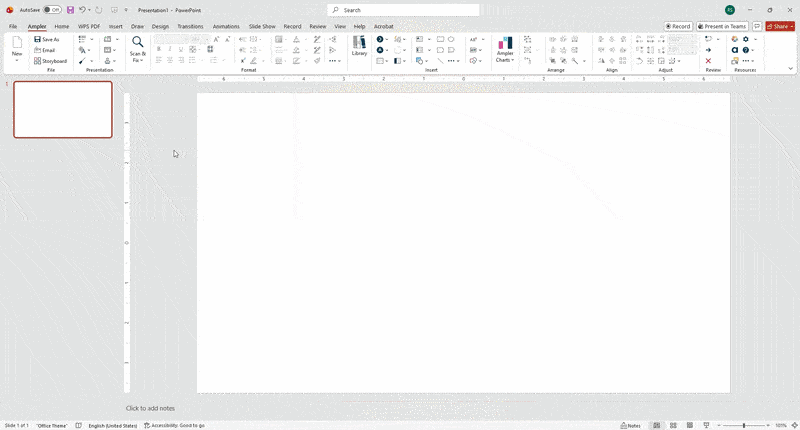Switch to the Slide Show tab
Image resolution: width=800 pixels, height=430 pixels.
tap(262, 26)
